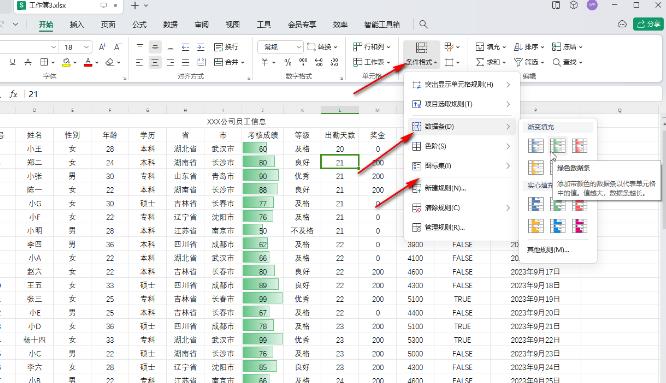Switch to the 公式 ribbon tab

139,25
